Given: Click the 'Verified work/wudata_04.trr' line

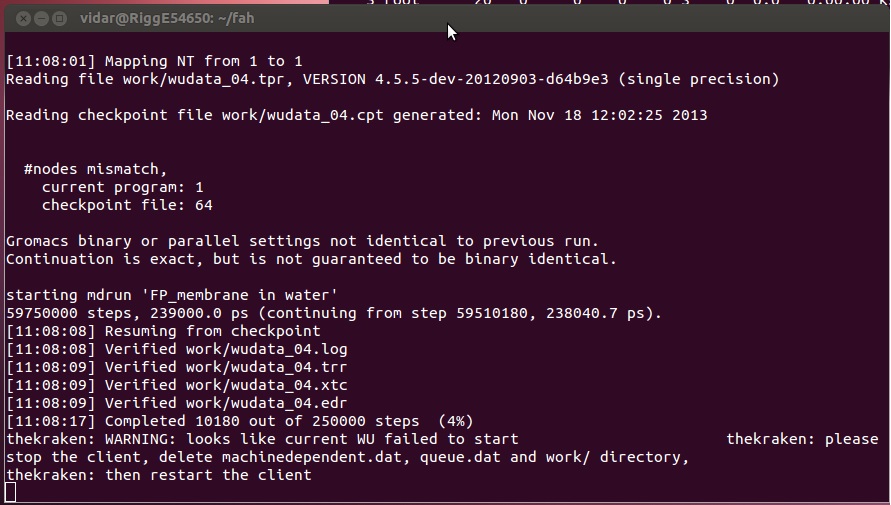Looking at the screenshot, I should [x=177, y=367].
